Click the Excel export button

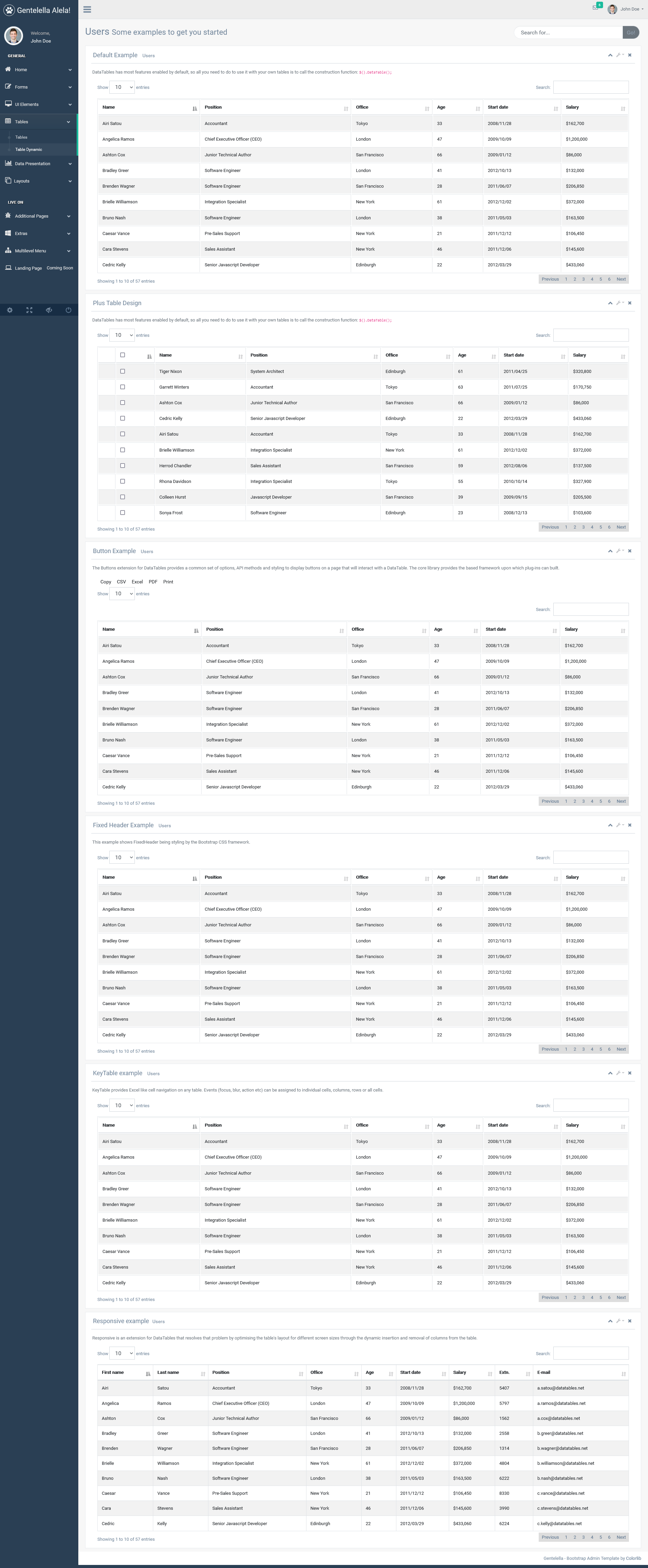pos(138,582)
